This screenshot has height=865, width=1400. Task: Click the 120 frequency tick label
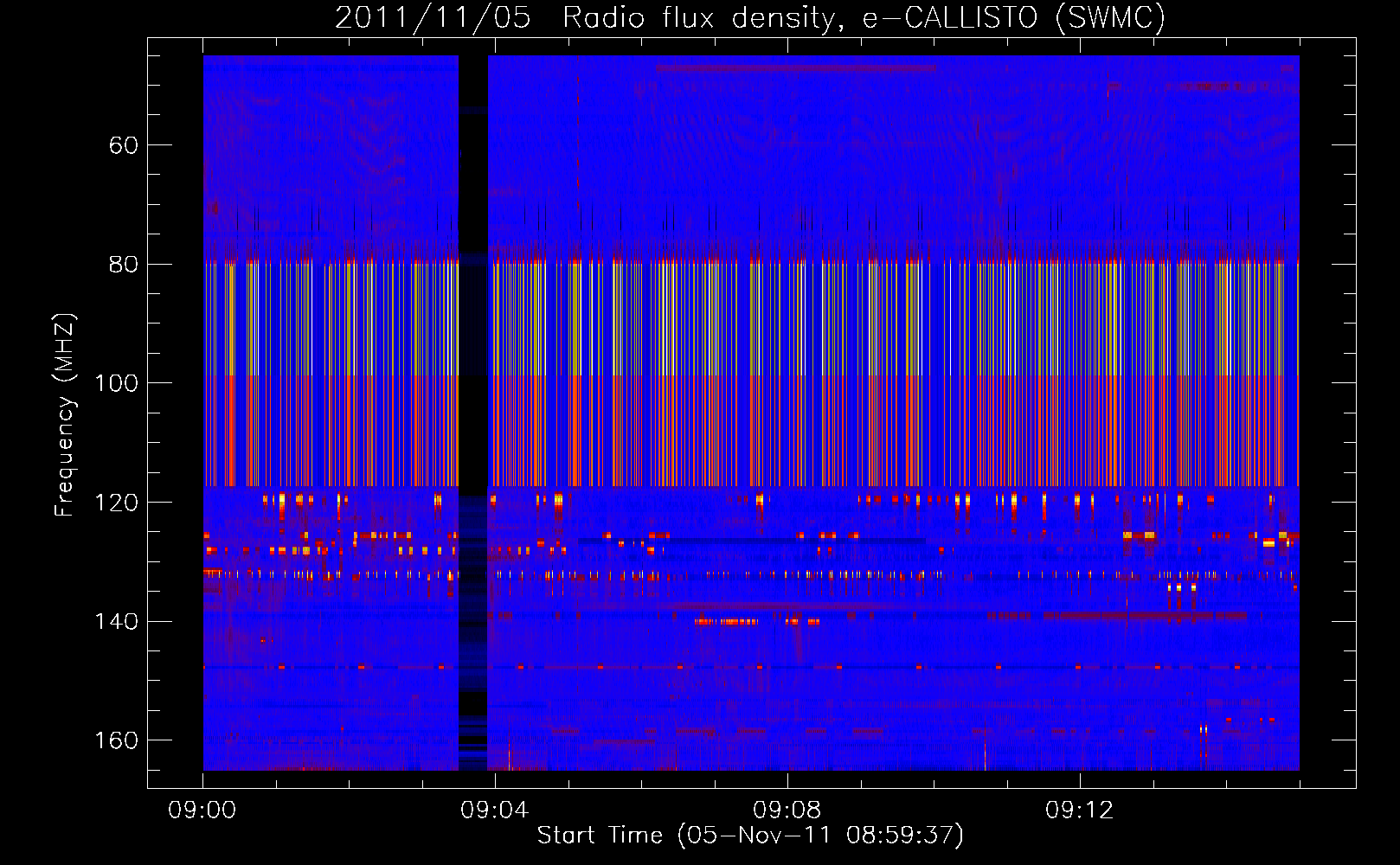pyautogui.click(x=116, y=503)
